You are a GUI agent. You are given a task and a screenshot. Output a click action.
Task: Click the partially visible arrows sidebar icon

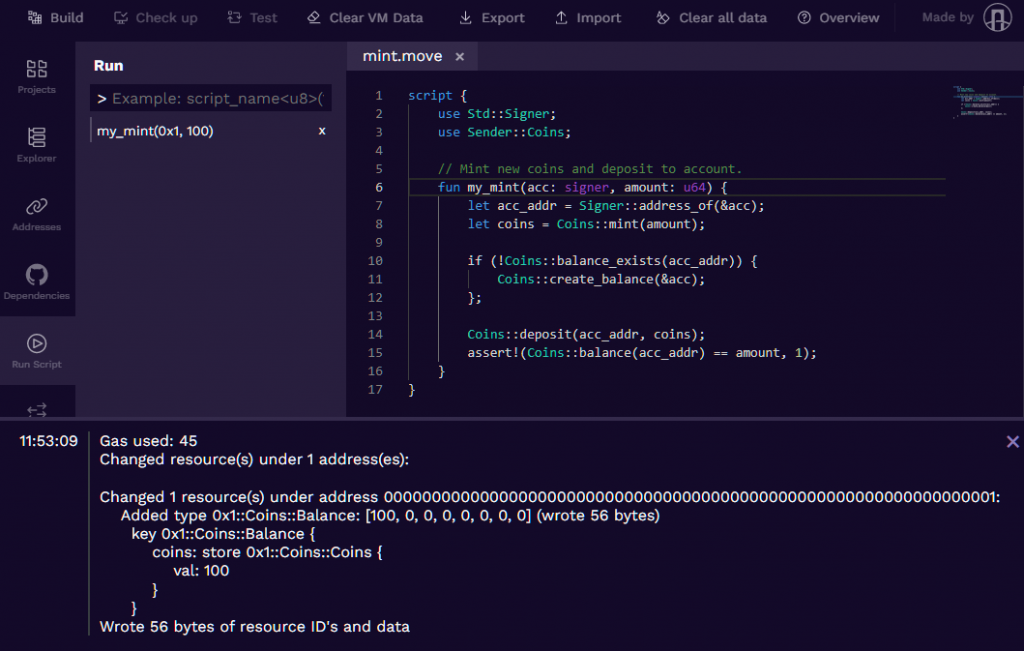37,408
